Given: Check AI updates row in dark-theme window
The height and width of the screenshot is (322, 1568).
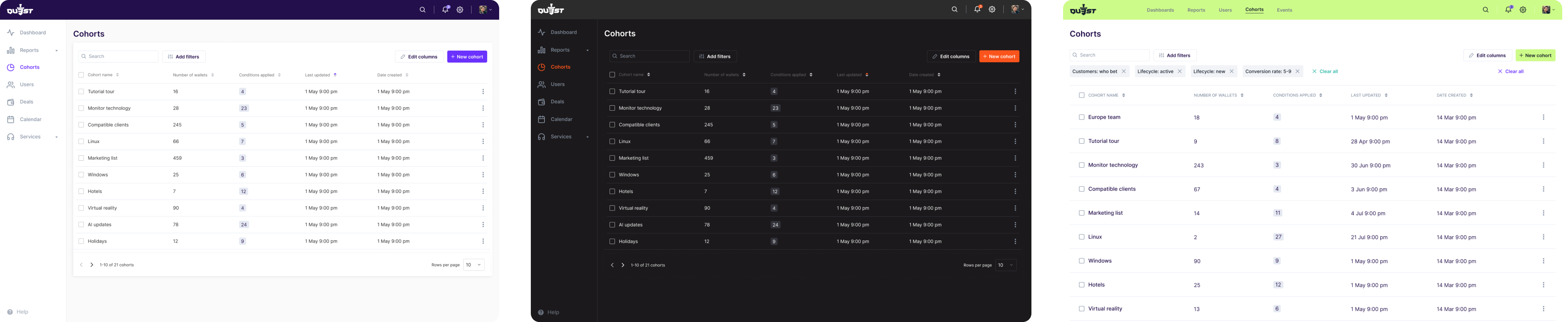Looking at the screenshot, I should [612, 225].
